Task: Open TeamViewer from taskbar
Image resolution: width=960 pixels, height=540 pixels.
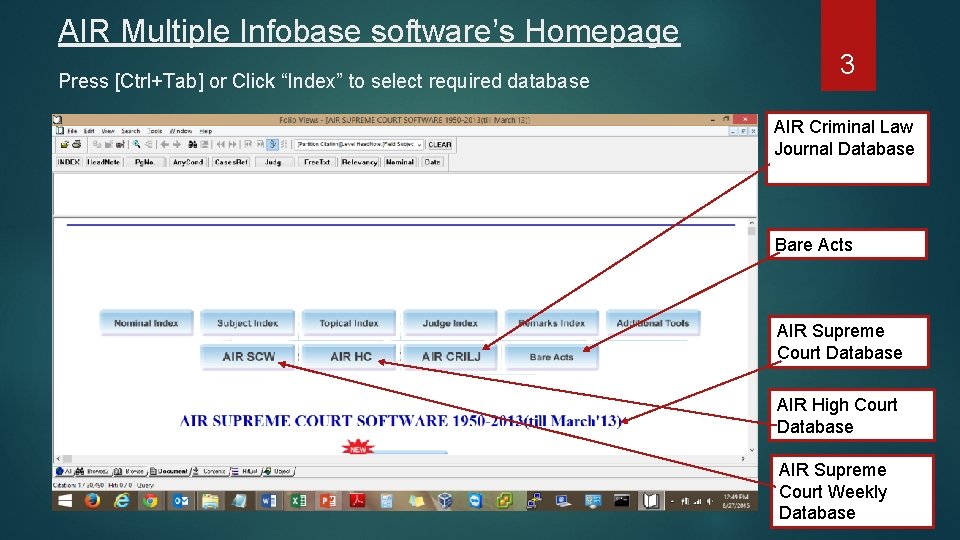Action: click(475, 501)
